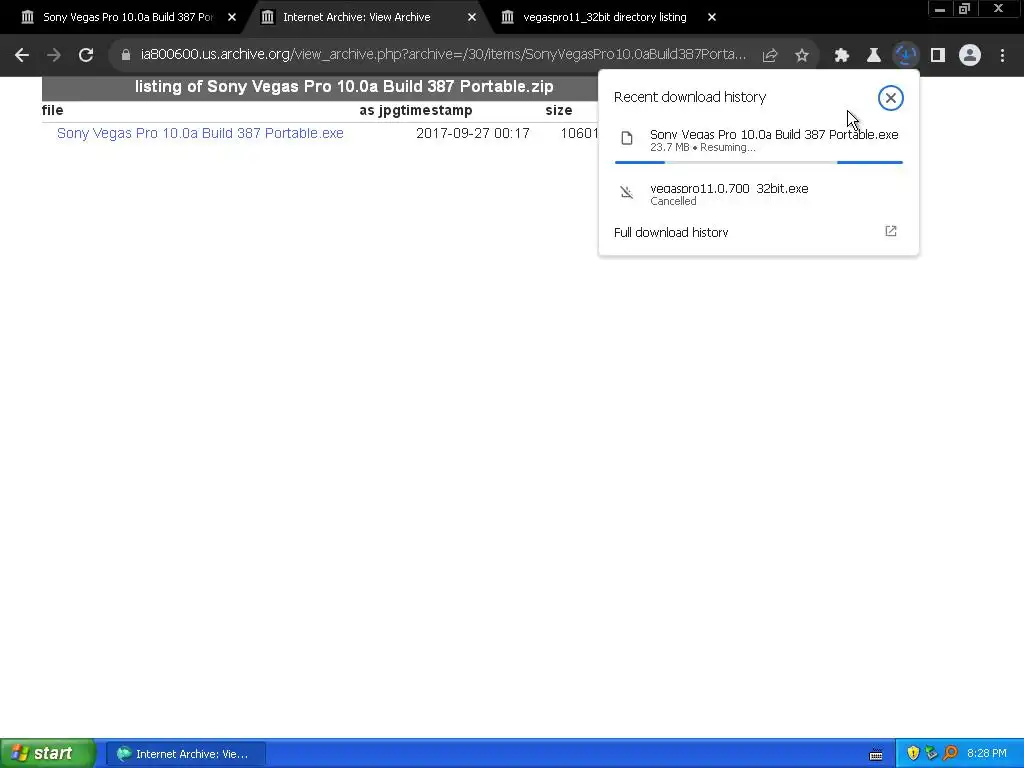Click the timestamp 2017-09-27 00:17
The image size is (1024, 768).
coord(472,133)
